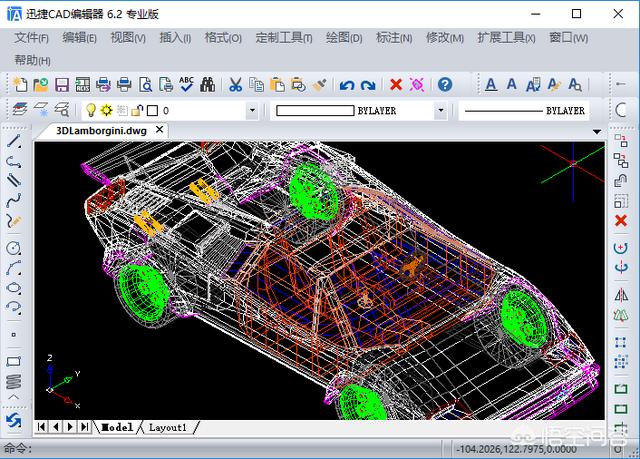Expand the BYLAYER color dropdown
This screenshot has width=640, height=459.
click(440, 111)
